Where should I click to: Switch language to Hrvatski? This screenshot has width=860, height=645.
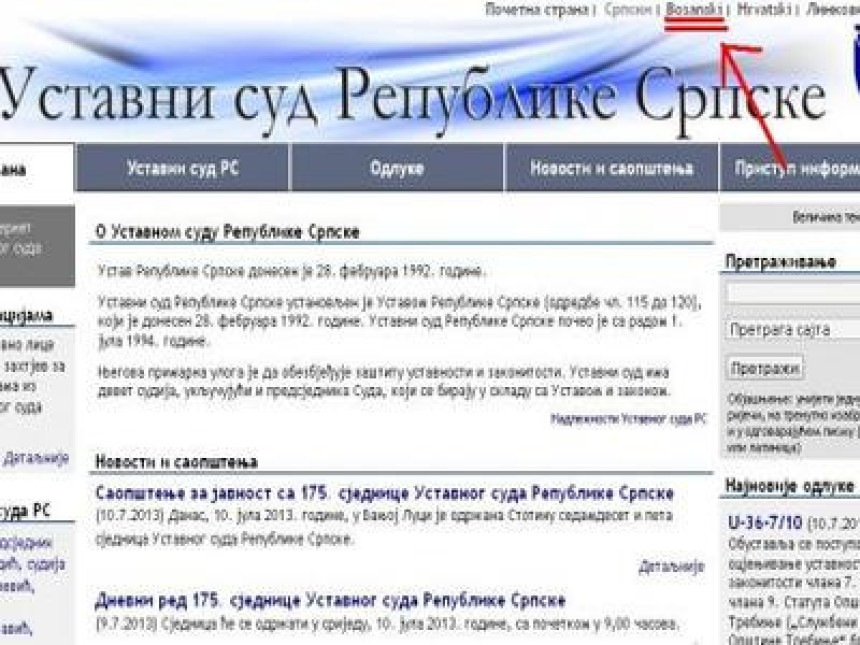pyautogui.click(x=763, y=10)
